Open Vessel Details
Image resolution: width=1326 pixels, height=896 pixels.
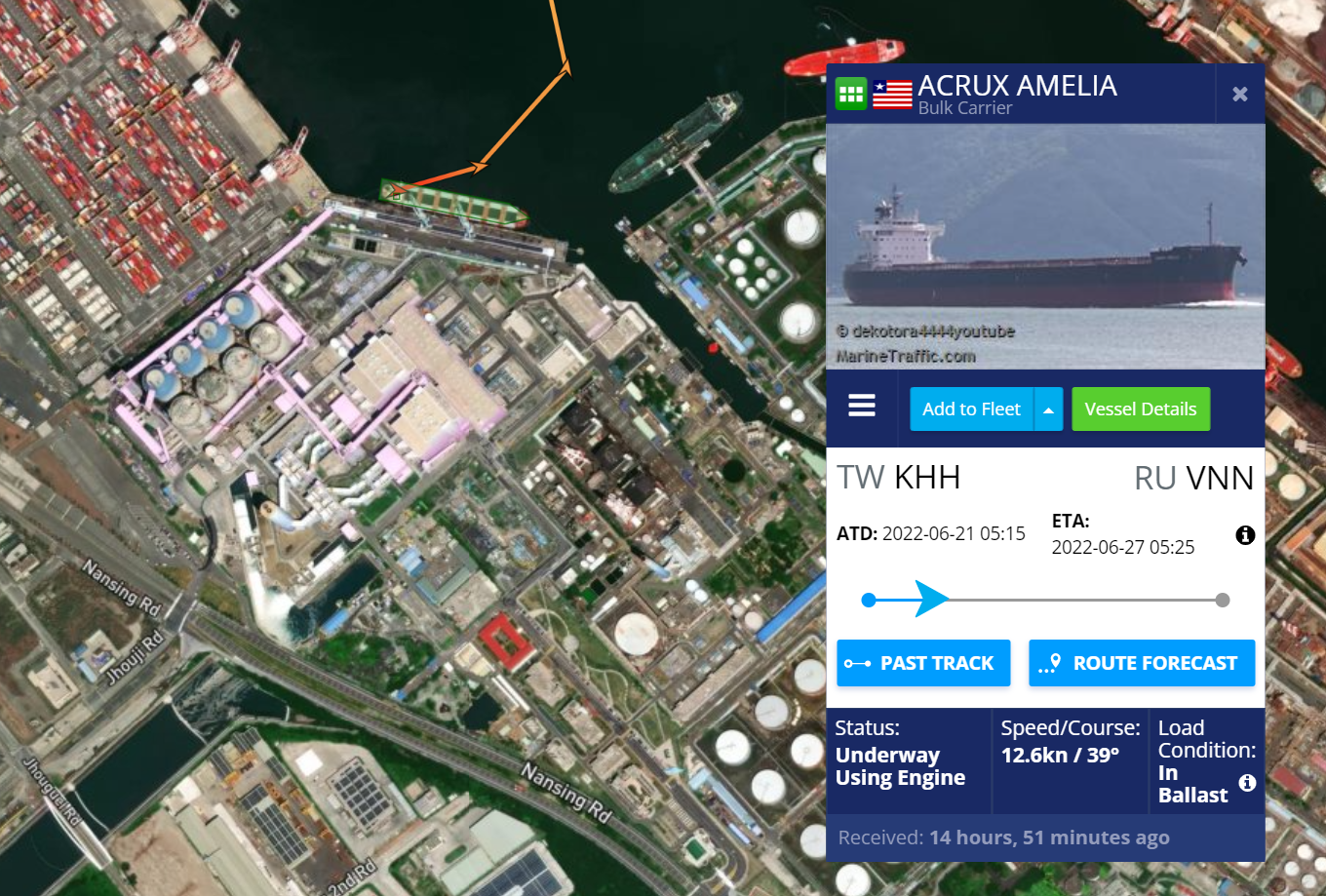[1141, 409]
